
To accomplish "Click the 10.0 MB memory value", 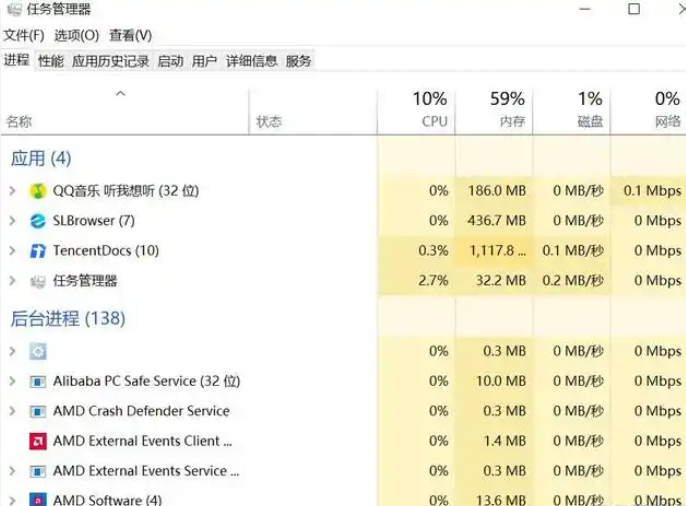I will (501, 381).
